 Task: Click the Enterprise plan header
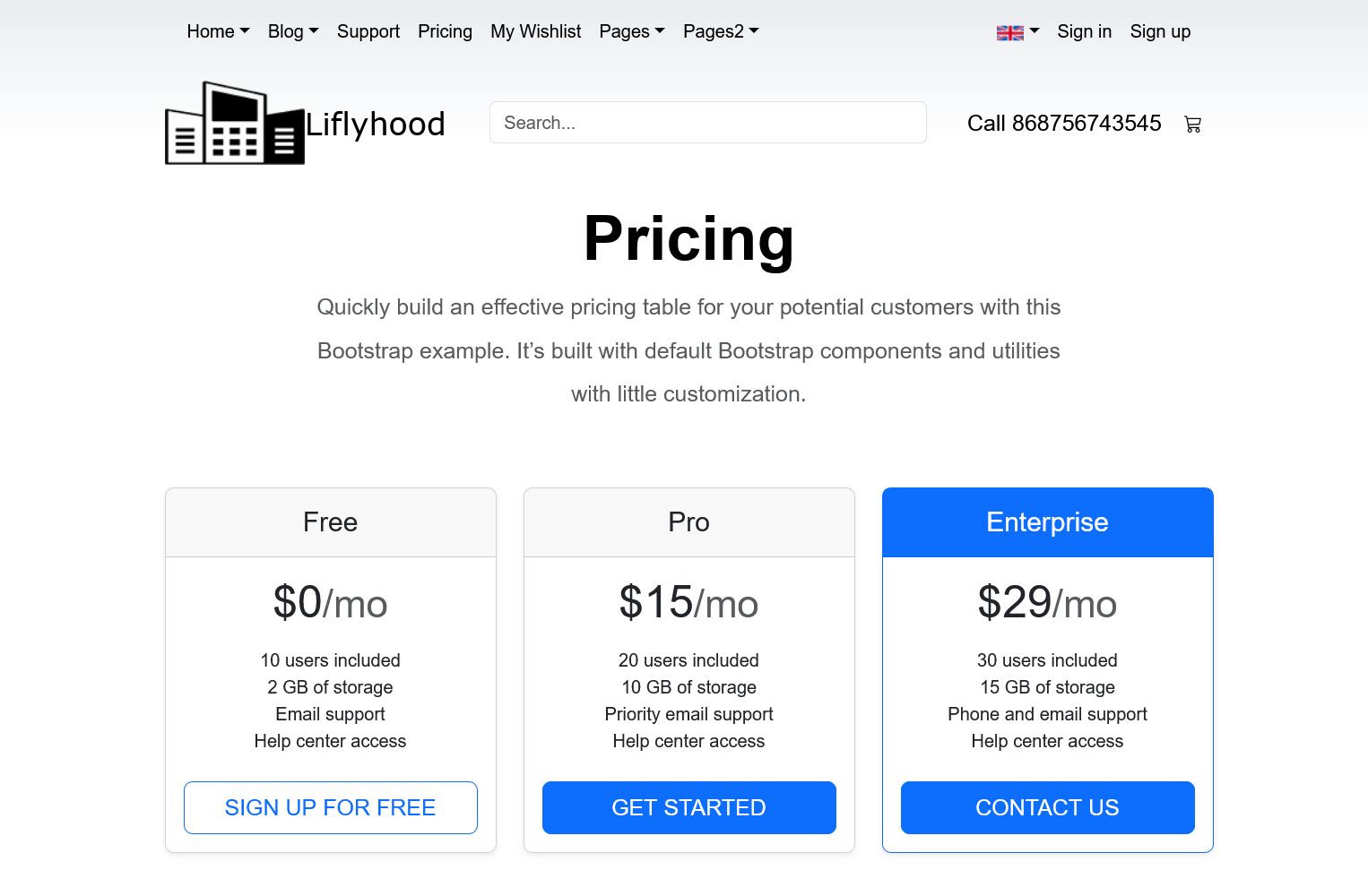tap(1047, 522)
